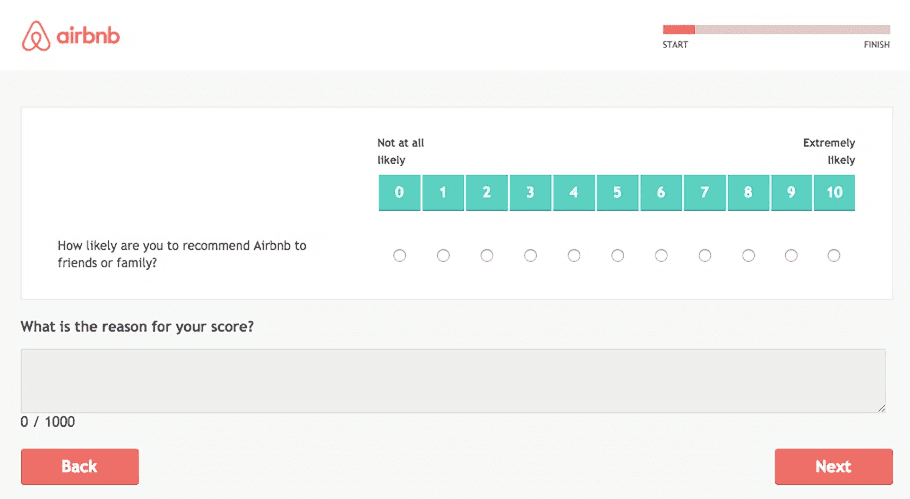Click the Airbnb logo

click(x=71, y=36)
